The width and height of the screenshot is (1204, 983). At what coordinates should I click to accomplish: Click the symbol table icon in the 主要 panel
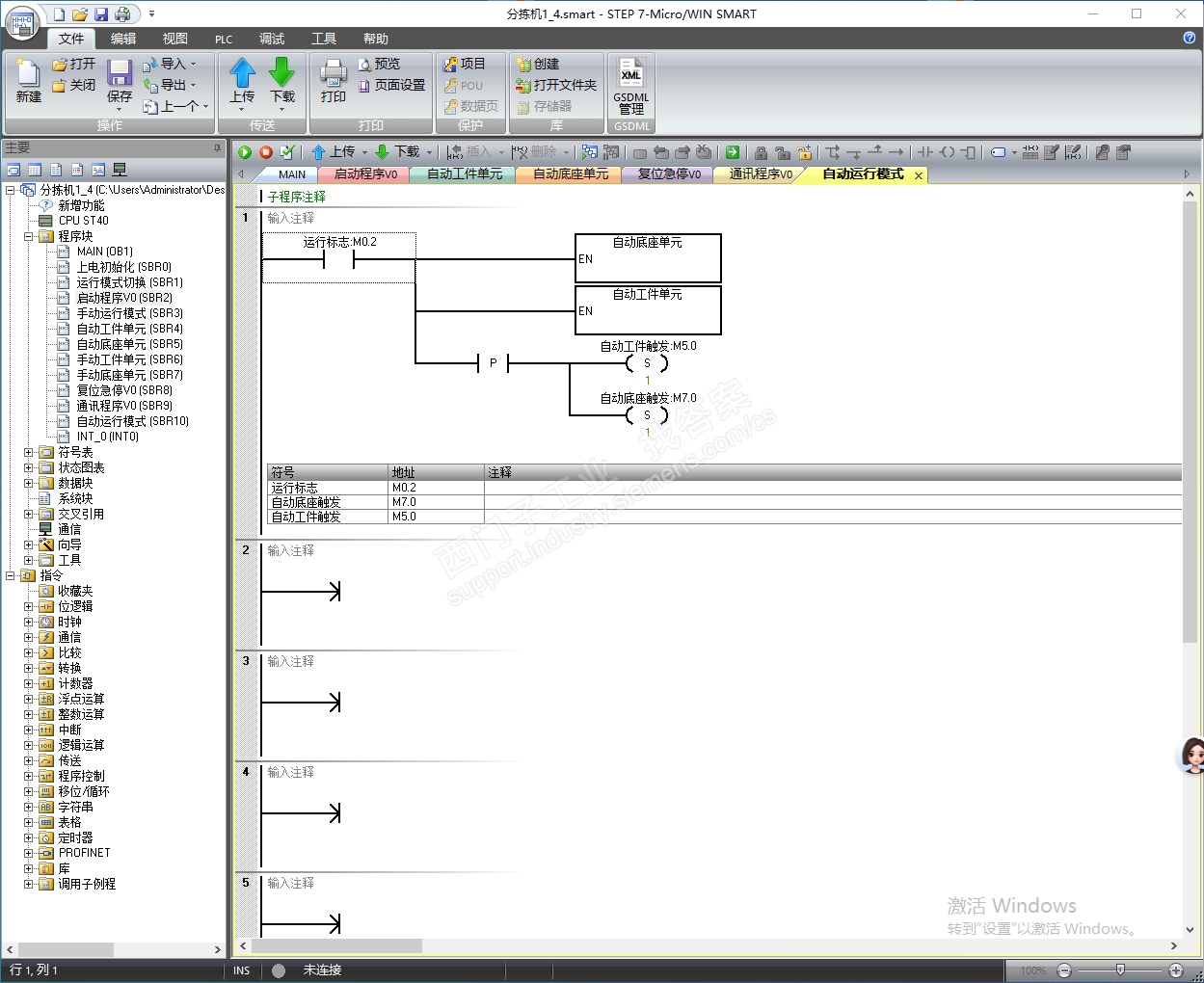click(x=13, y=170)
